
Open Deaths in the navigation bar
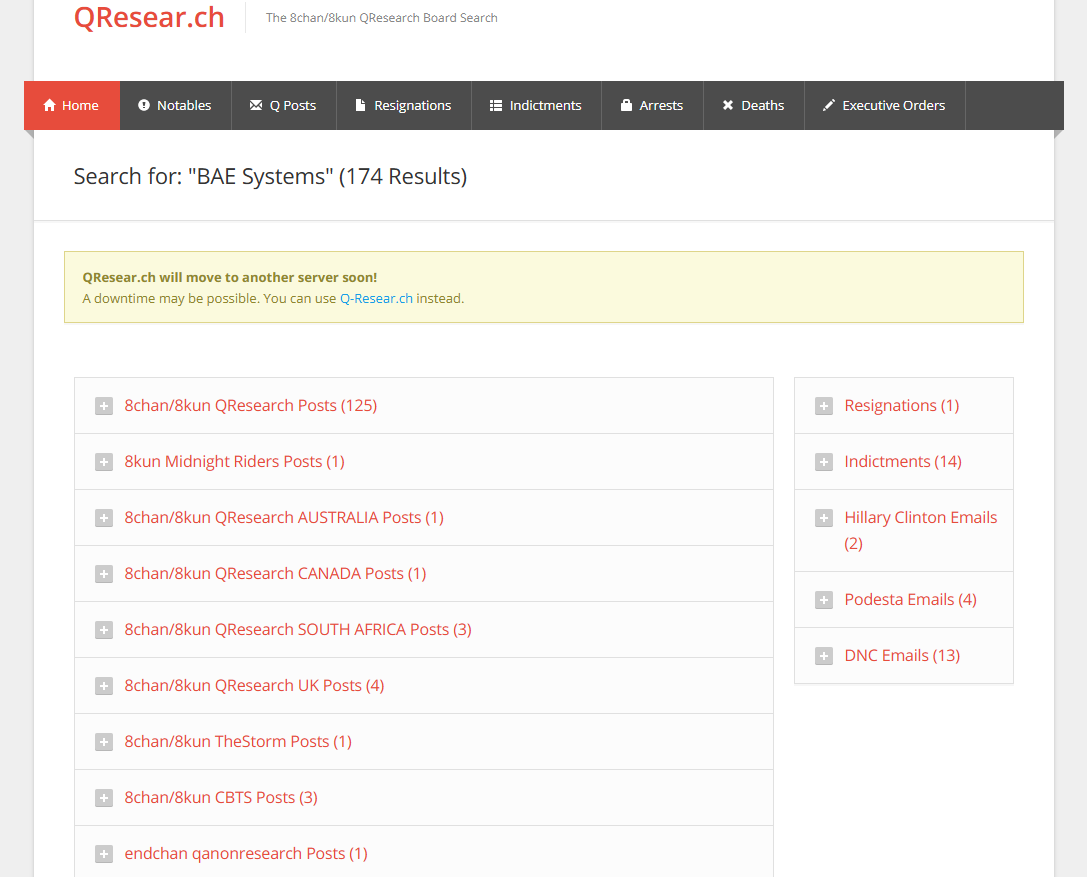click(x=754, y=105)
